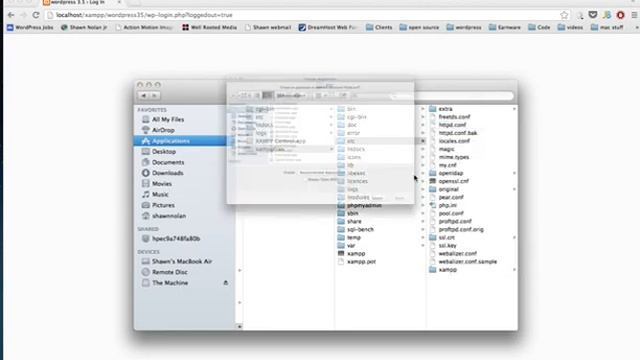Open the open source bookmarks folder
Screen dimensions: 640x360
[x=419, y=27]
